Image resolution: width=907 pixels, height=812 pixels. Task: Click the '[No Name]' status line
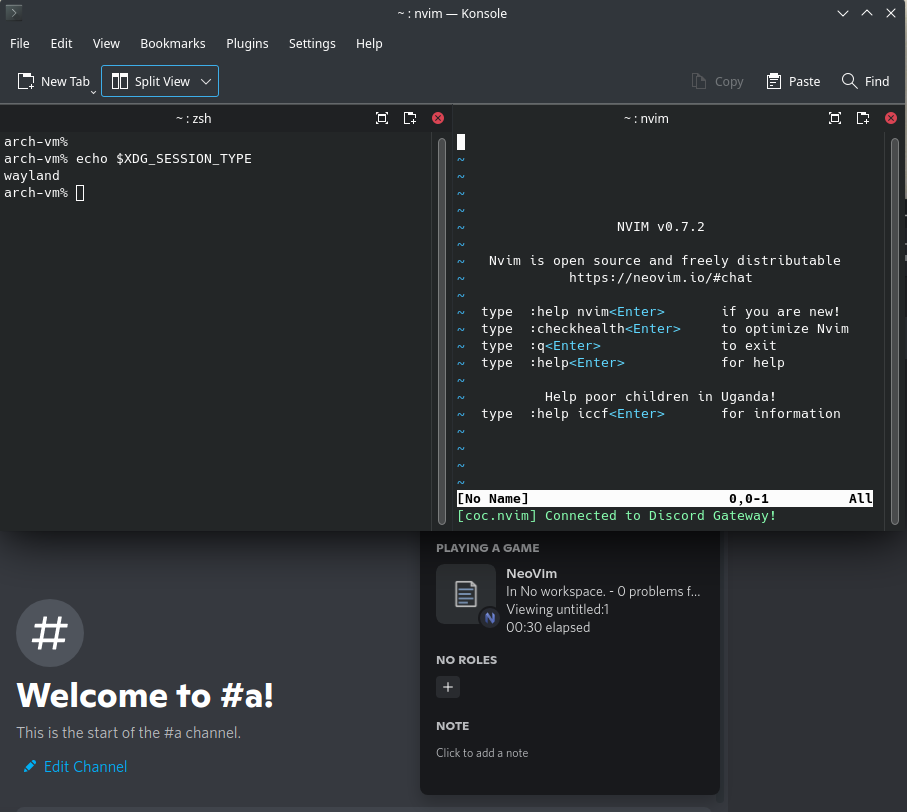click(665, 499)
